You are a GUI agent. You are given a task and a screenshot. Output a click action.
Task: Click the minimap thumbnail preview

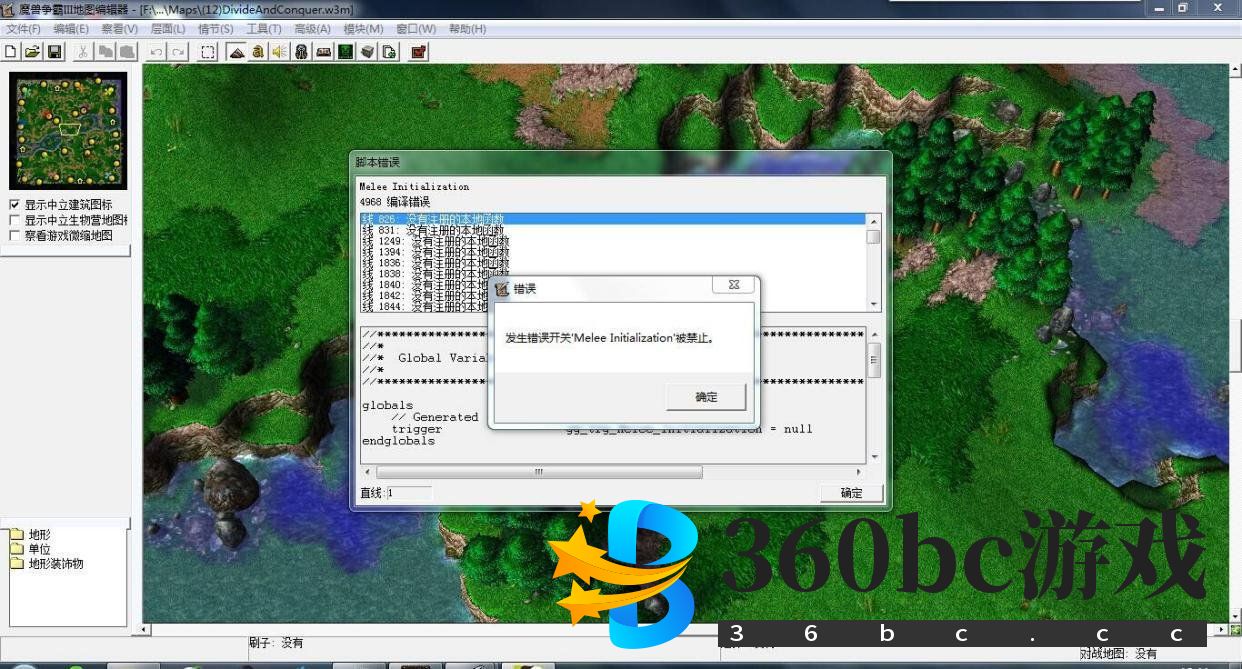coord(68,130)
